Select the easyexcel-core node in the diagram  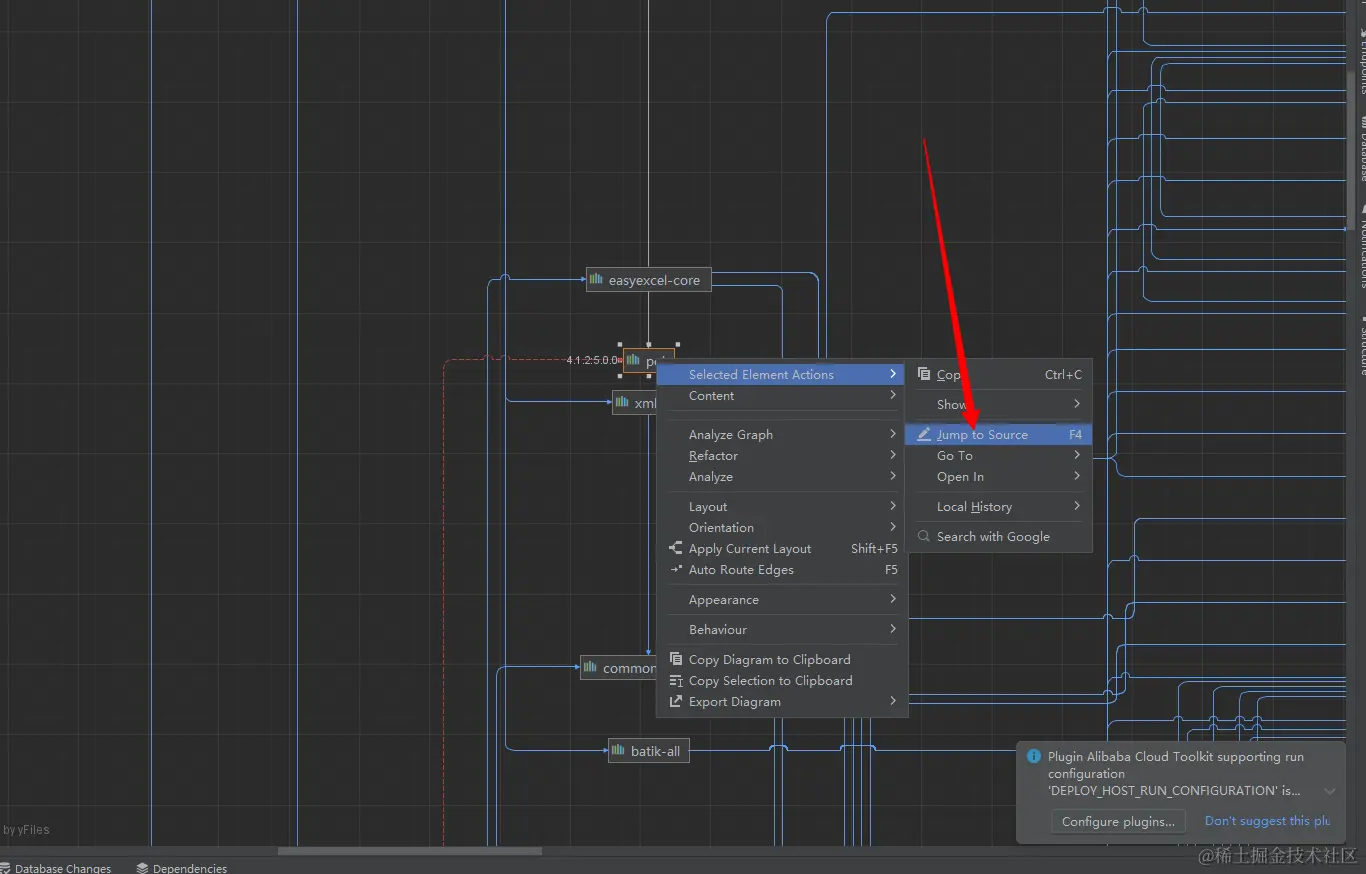(x=648, y=280)
